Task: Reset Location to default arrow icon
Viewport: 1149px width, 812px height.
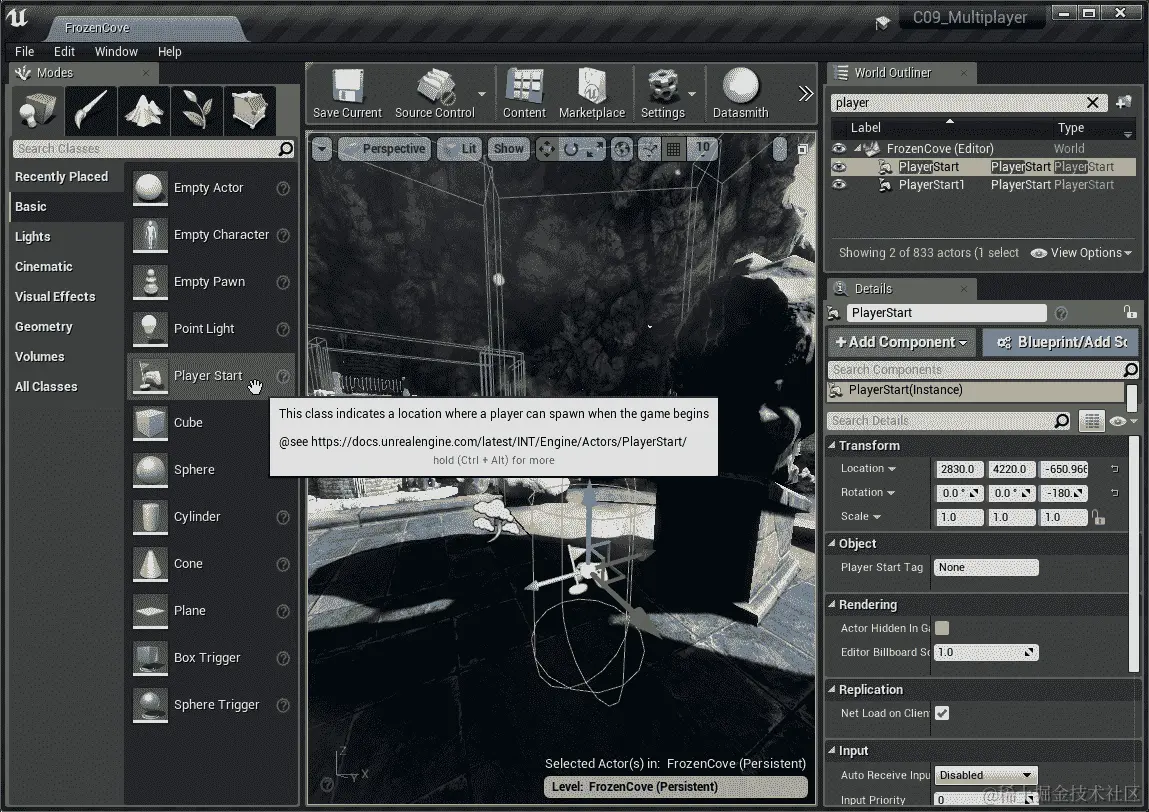Action: (1115, 469)
